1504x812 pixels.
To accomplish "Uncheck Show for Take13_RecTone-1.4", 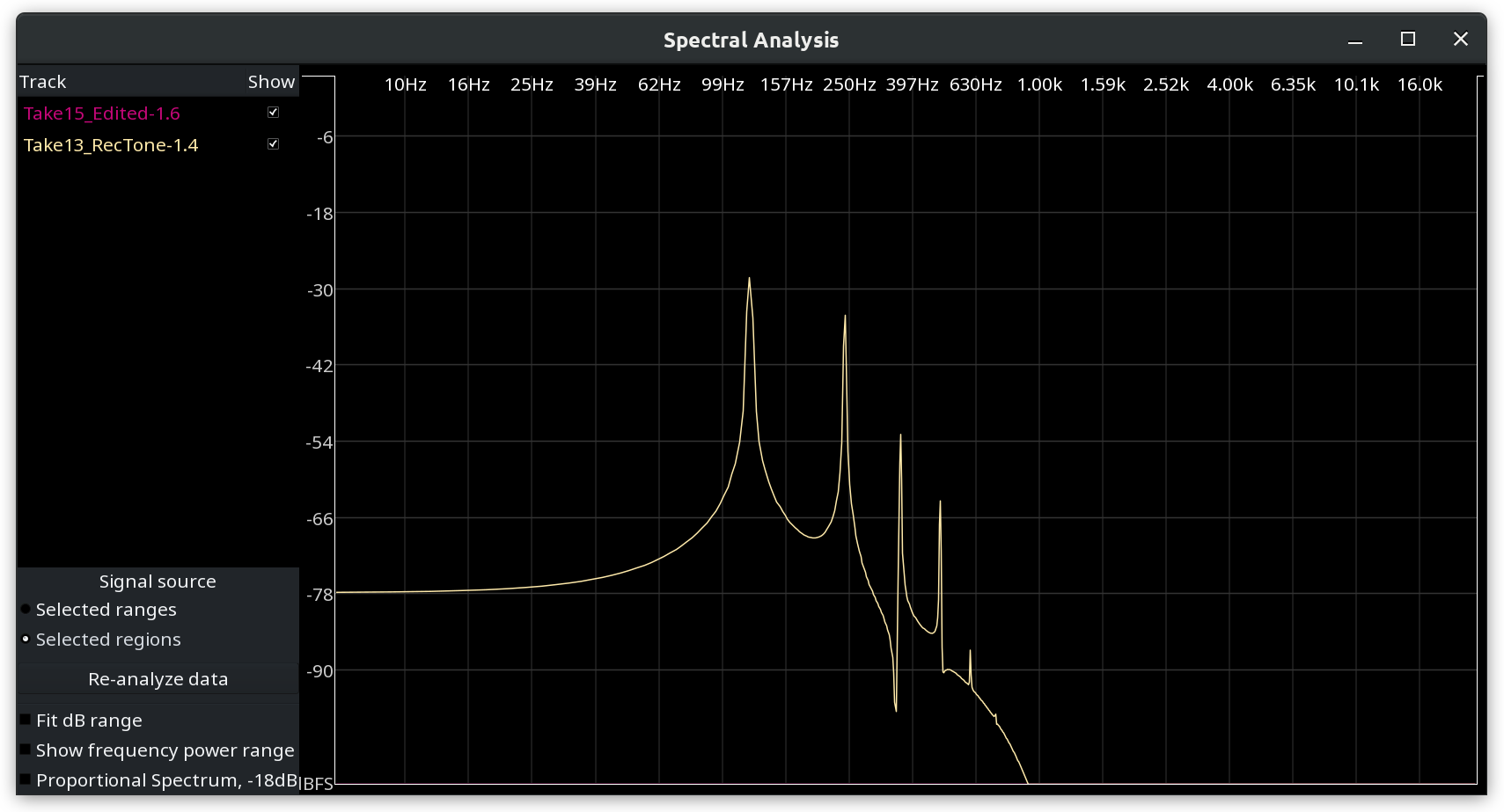I will [273, 144].
